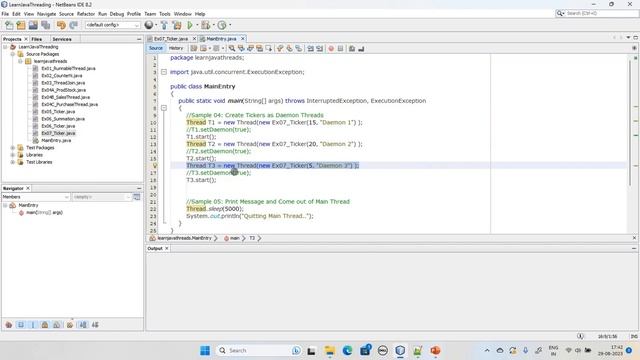Click the History view button
Screen dimensions: 640x360
[176, 48]
